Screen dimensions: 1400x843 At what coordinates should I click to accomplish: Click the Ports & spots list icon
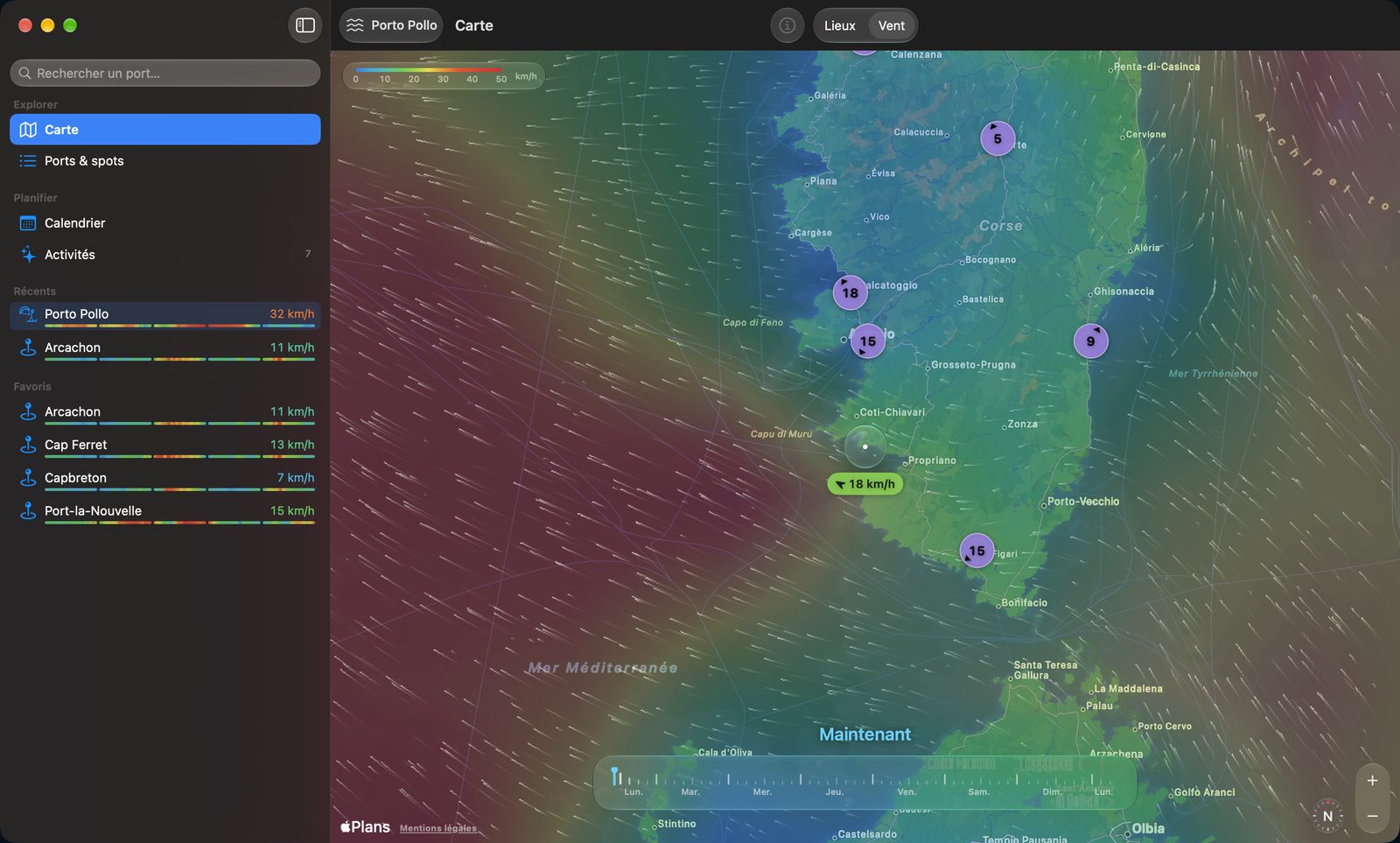(x=28, y=161)
